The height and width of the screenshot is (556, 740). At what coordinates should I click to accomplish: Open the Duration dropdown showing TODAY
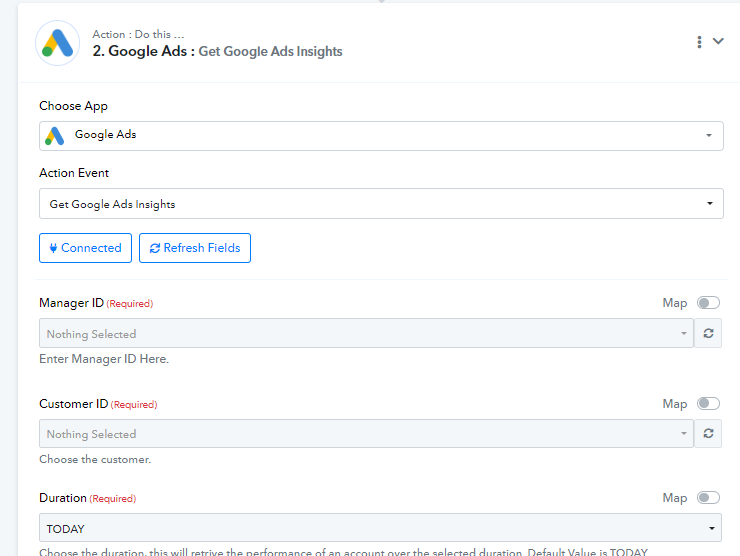coord(380,528)
